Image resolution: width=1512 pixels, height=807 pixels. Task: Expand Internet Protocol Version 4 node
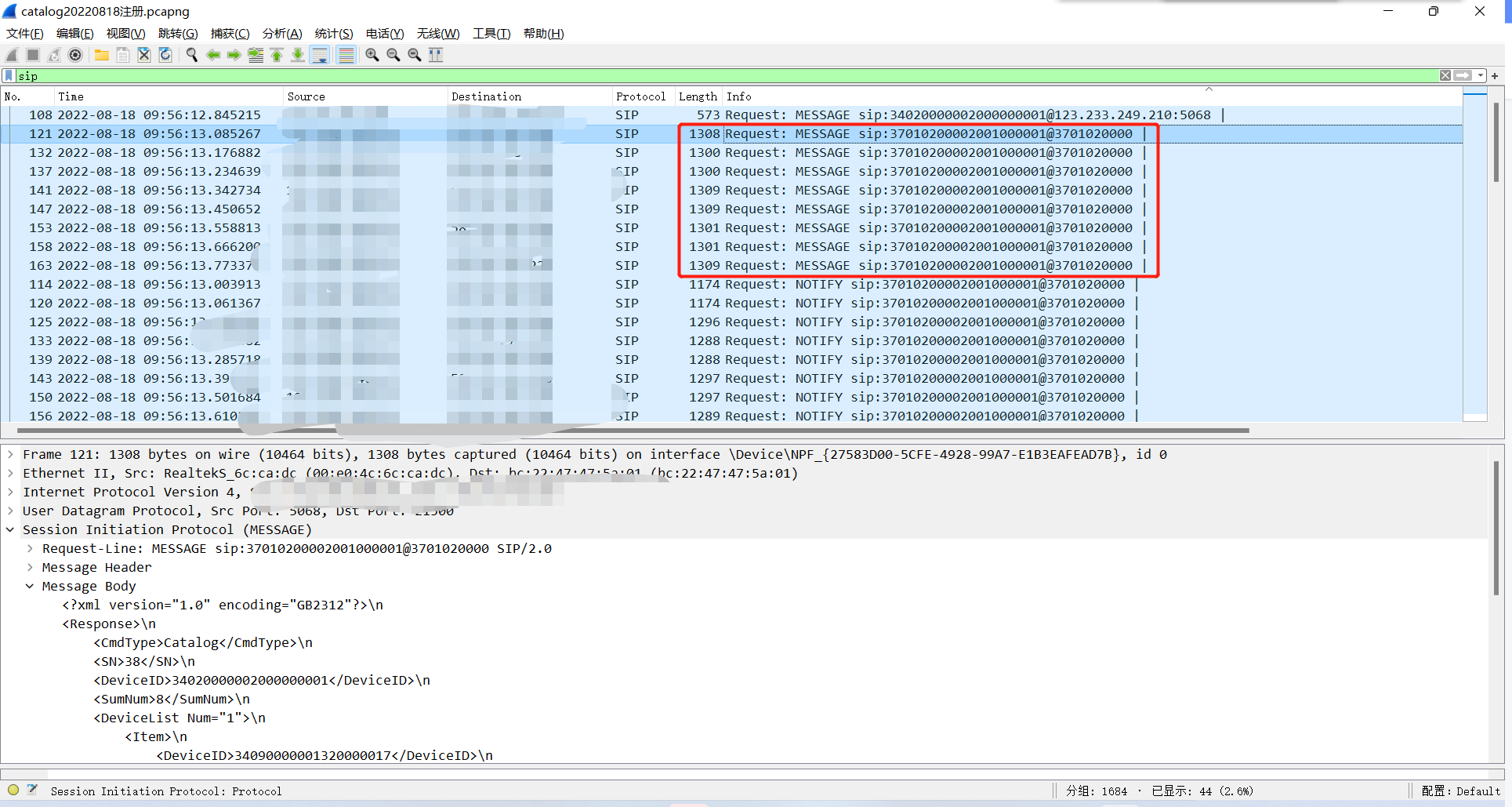point(10,492)
